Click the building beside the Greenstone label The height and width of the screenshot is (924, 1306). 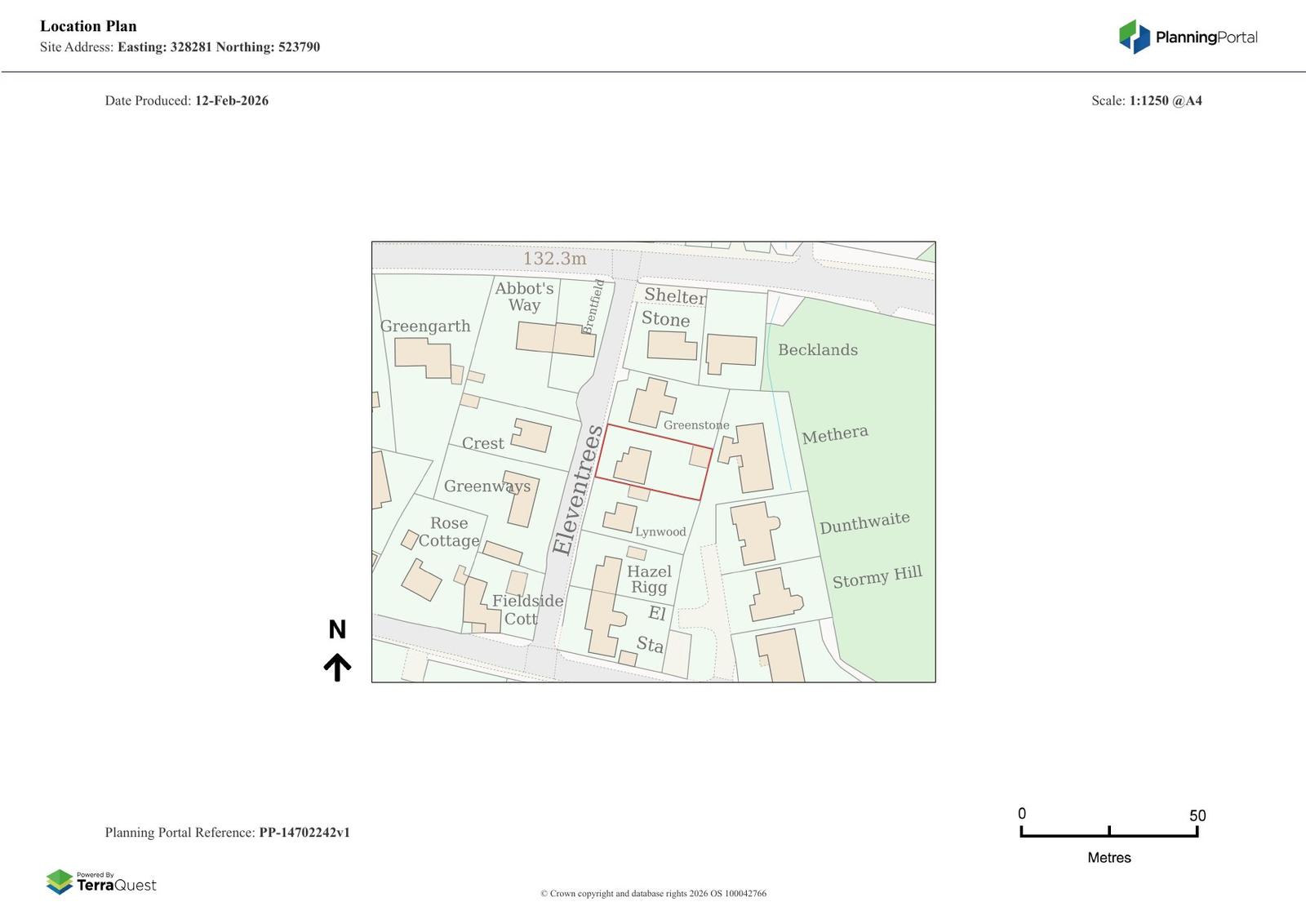[651, 402]
